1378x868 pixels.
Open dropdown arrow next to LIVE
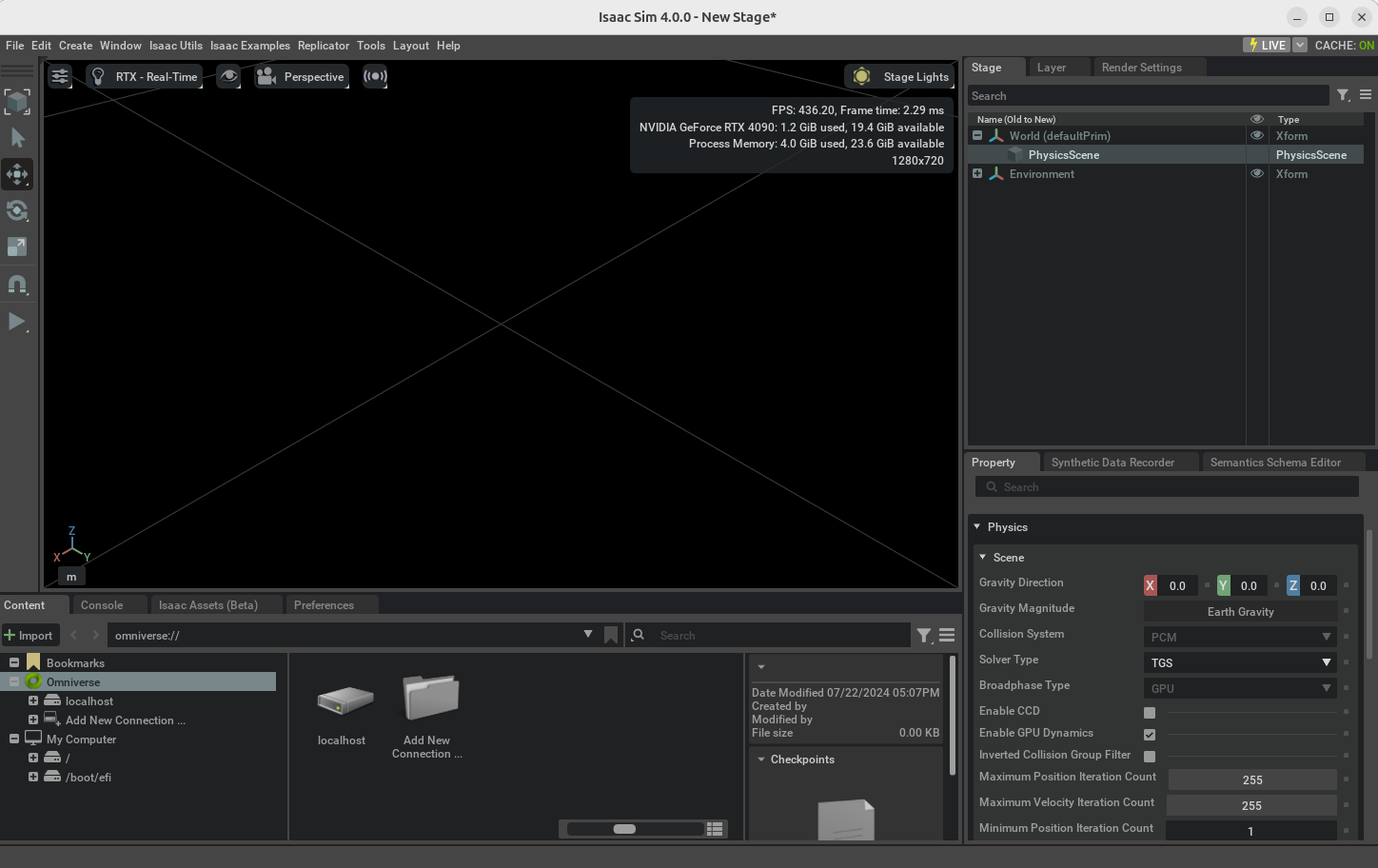1300,45
